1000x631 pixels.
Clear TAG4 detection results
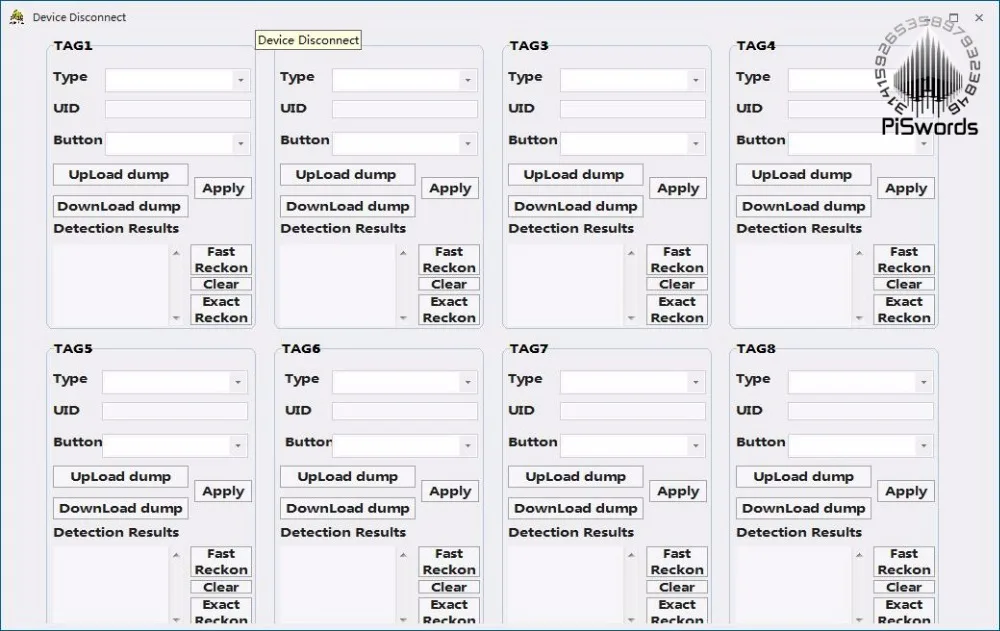[904, 285]
